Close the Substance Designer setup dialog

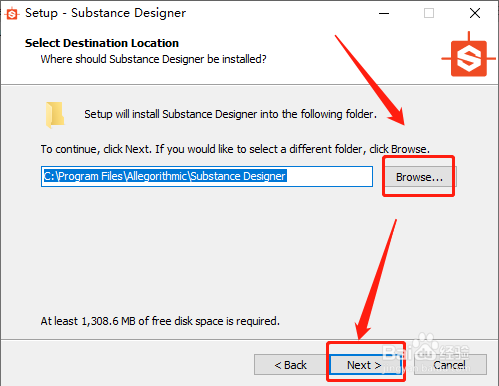pos(475,13)
